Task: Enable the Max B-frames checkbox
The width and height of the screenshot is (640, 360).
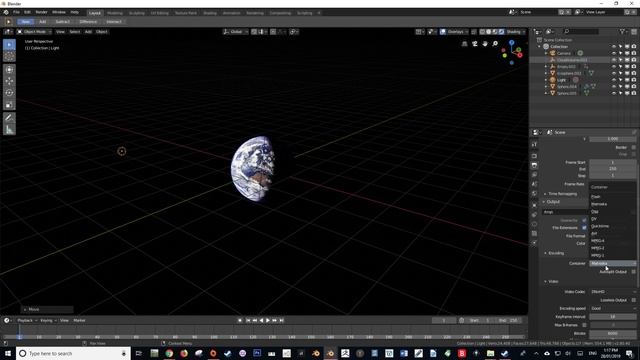Action: click(584, 325)
